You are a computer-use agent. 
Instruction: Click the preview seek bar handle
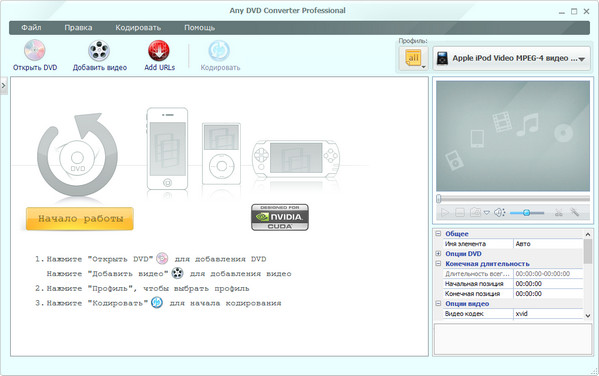[439, 198]
